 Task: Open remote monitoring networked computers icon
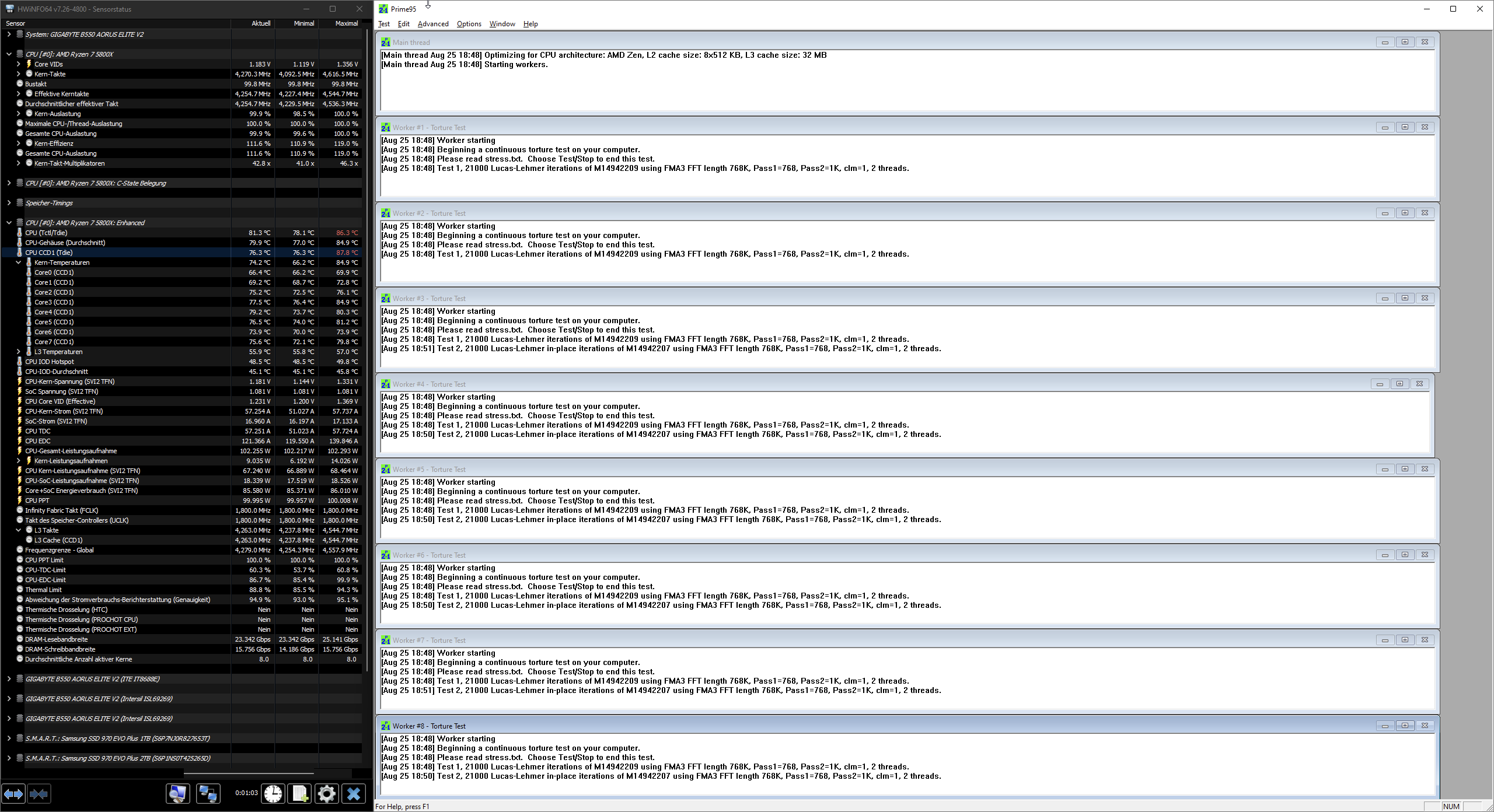tap(208, 794)
